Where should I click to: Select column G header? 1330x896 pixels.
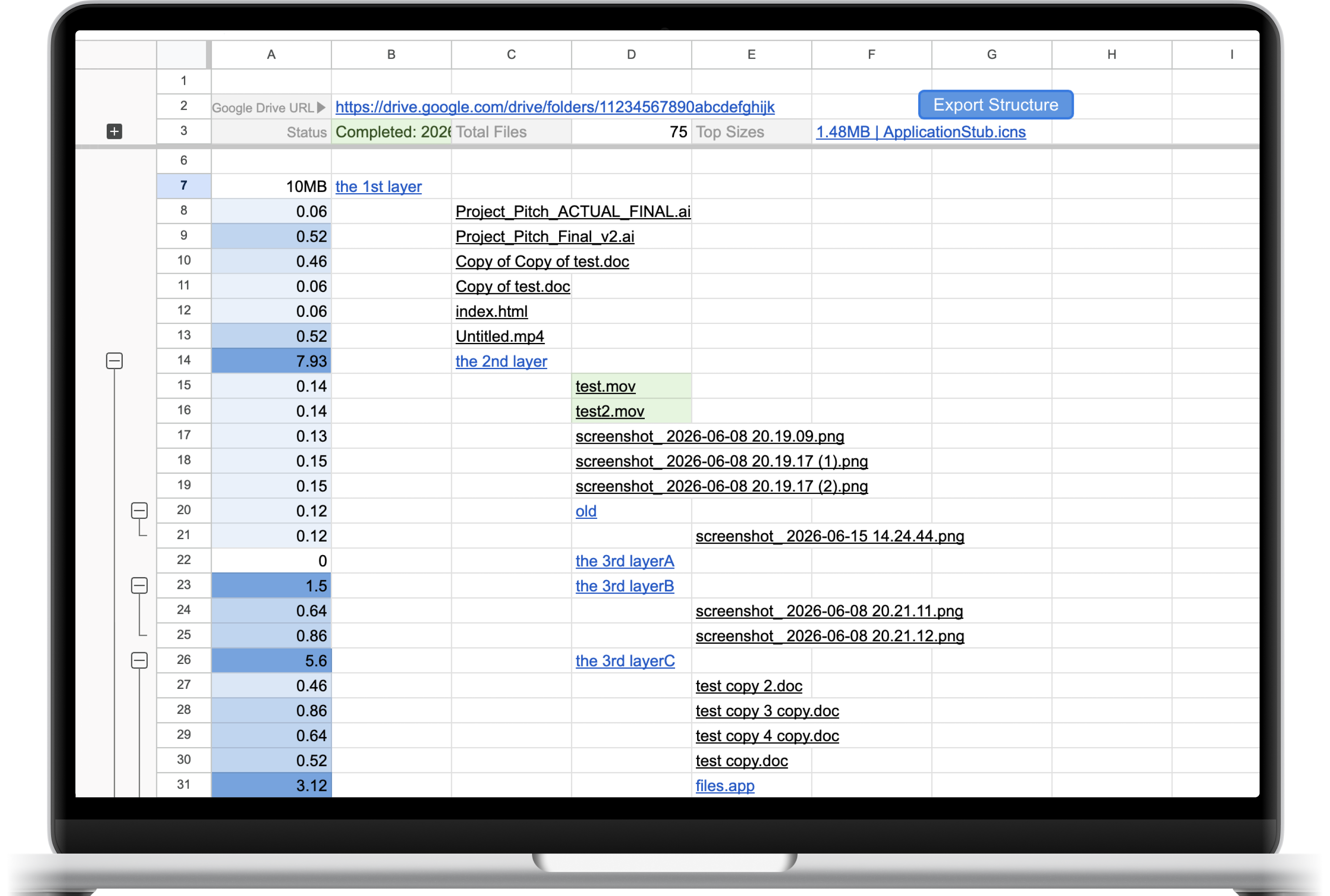tap(992, 54)
